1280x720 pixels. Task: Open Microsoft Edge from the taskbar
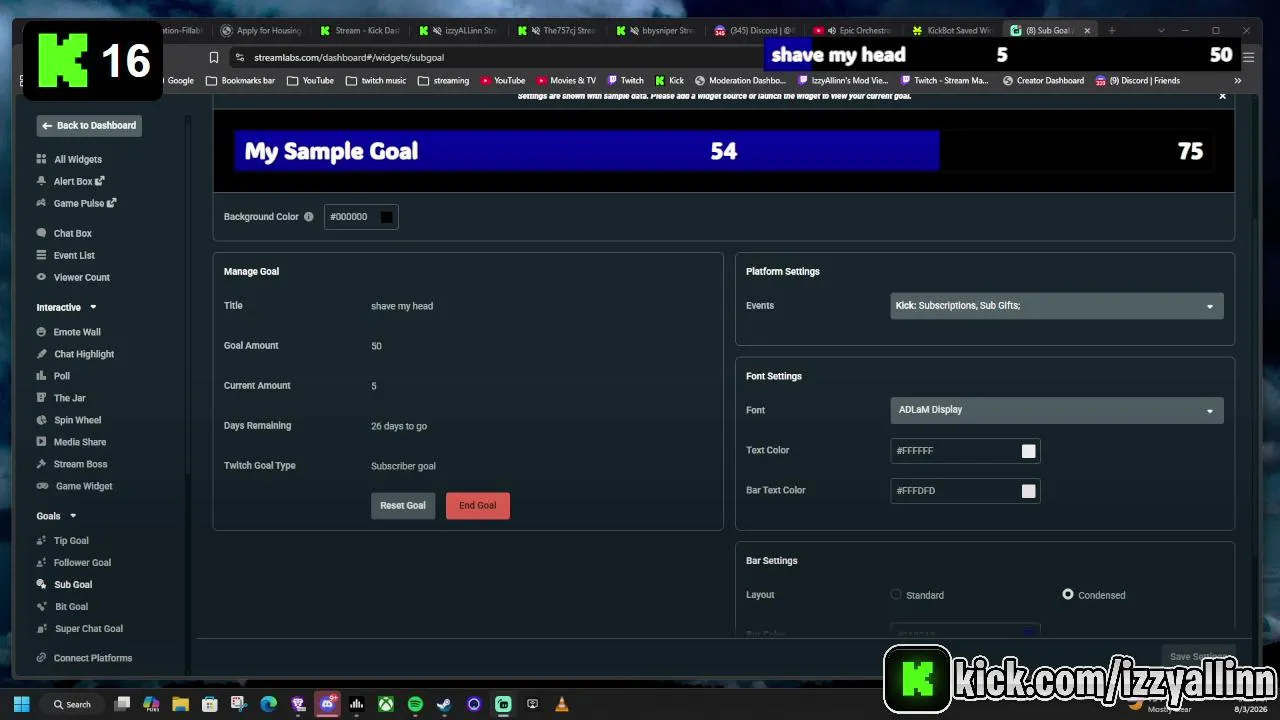coord(268,704)
